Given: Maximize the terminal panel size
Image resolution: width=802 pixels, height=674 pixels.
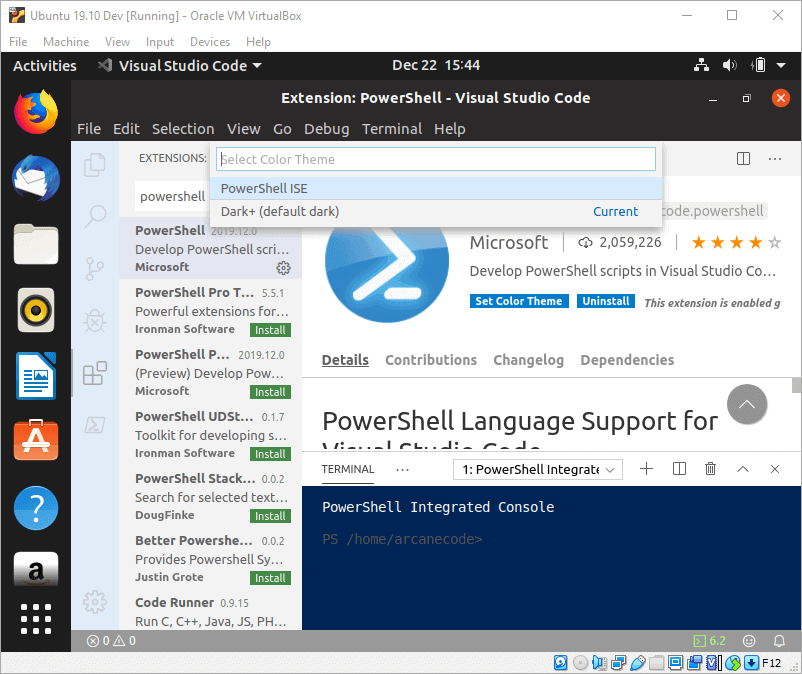Looking at the screenshot, I should click(x=743, y=469).
